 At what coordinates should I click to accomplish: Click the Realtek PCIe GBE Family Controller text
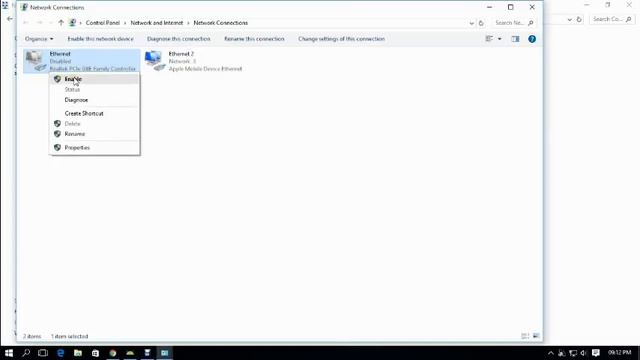(x=93, y=69)
